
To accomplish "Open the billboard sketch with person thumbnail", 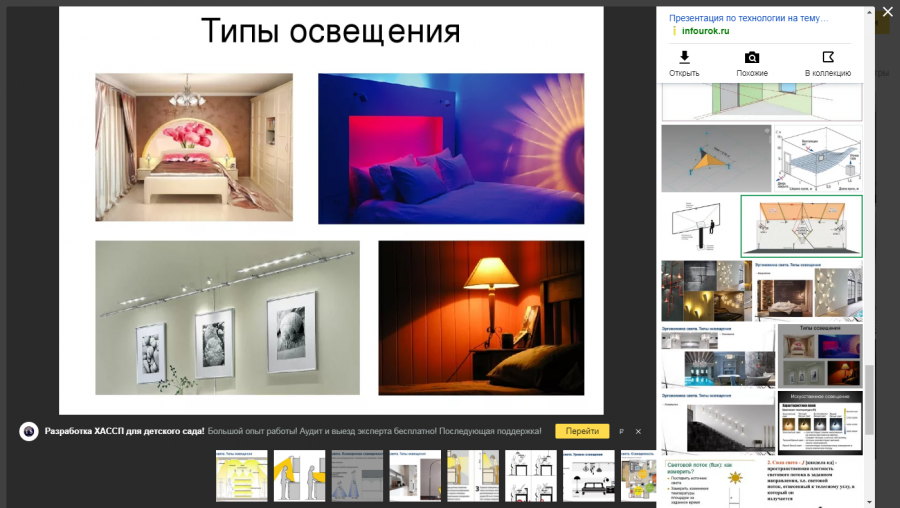I will [x=700, y=226].
